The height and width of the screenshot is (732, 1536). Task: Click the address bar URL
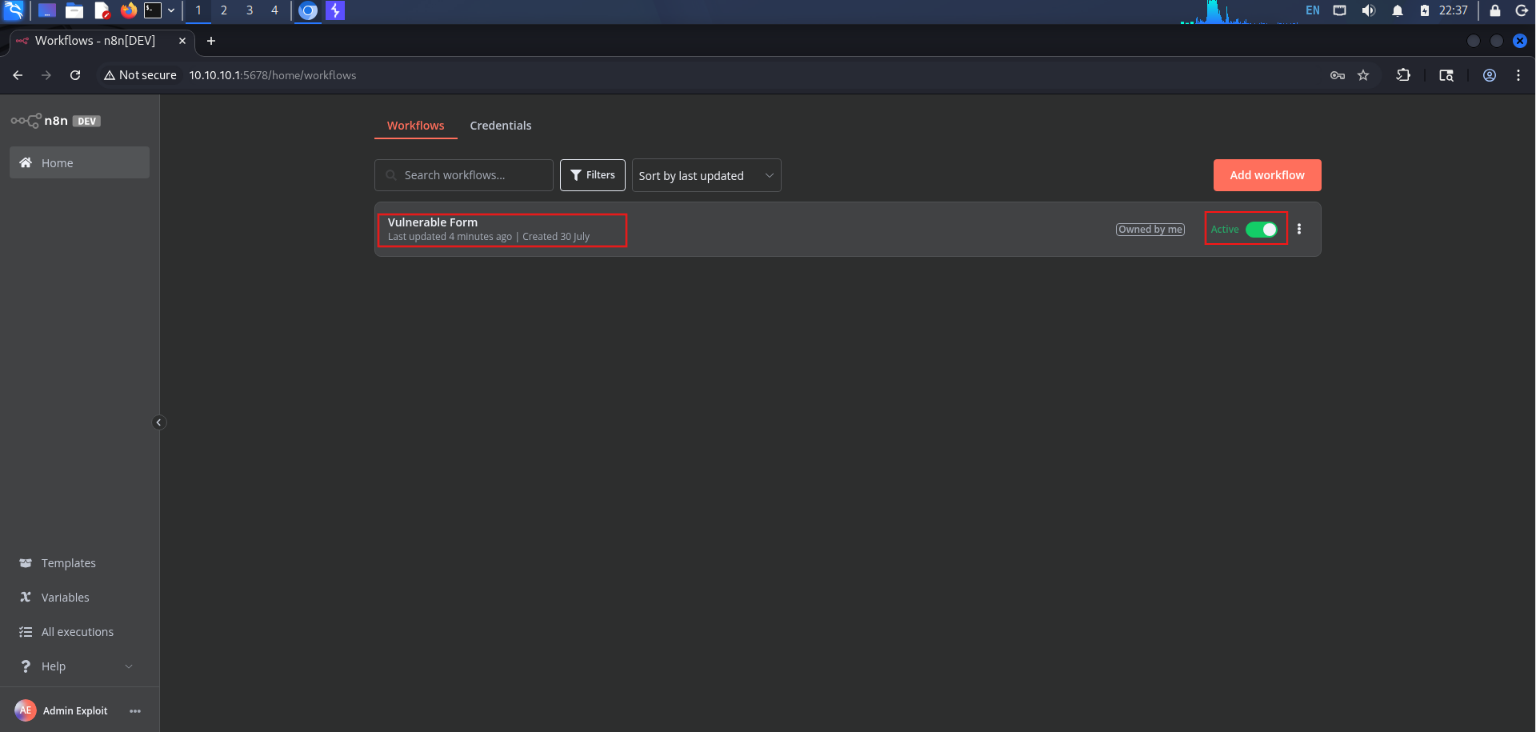(x=272, y=75)
